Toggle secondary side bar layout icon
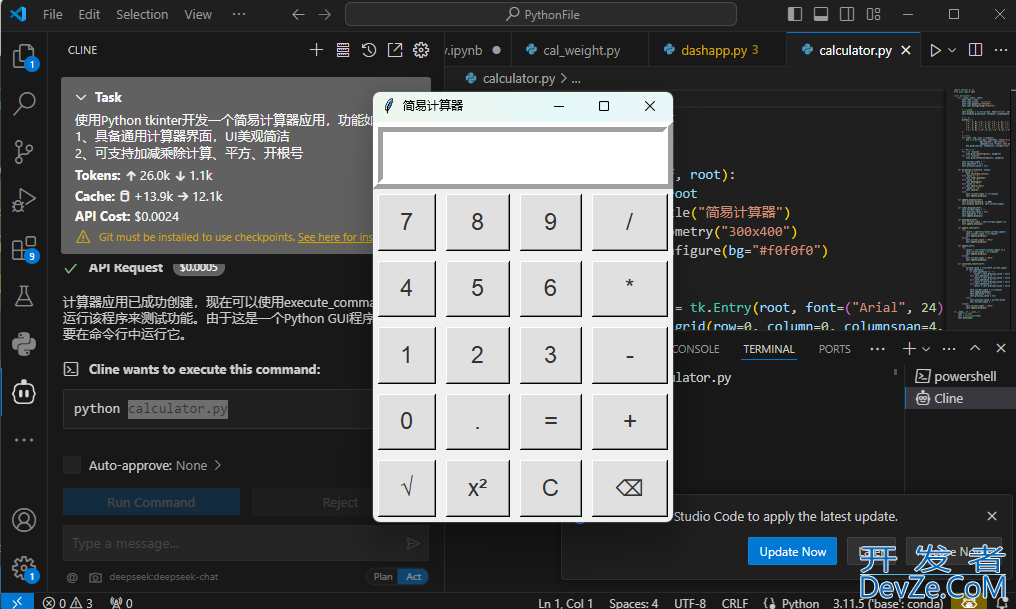1016x609 pixels. coord(847,14)
